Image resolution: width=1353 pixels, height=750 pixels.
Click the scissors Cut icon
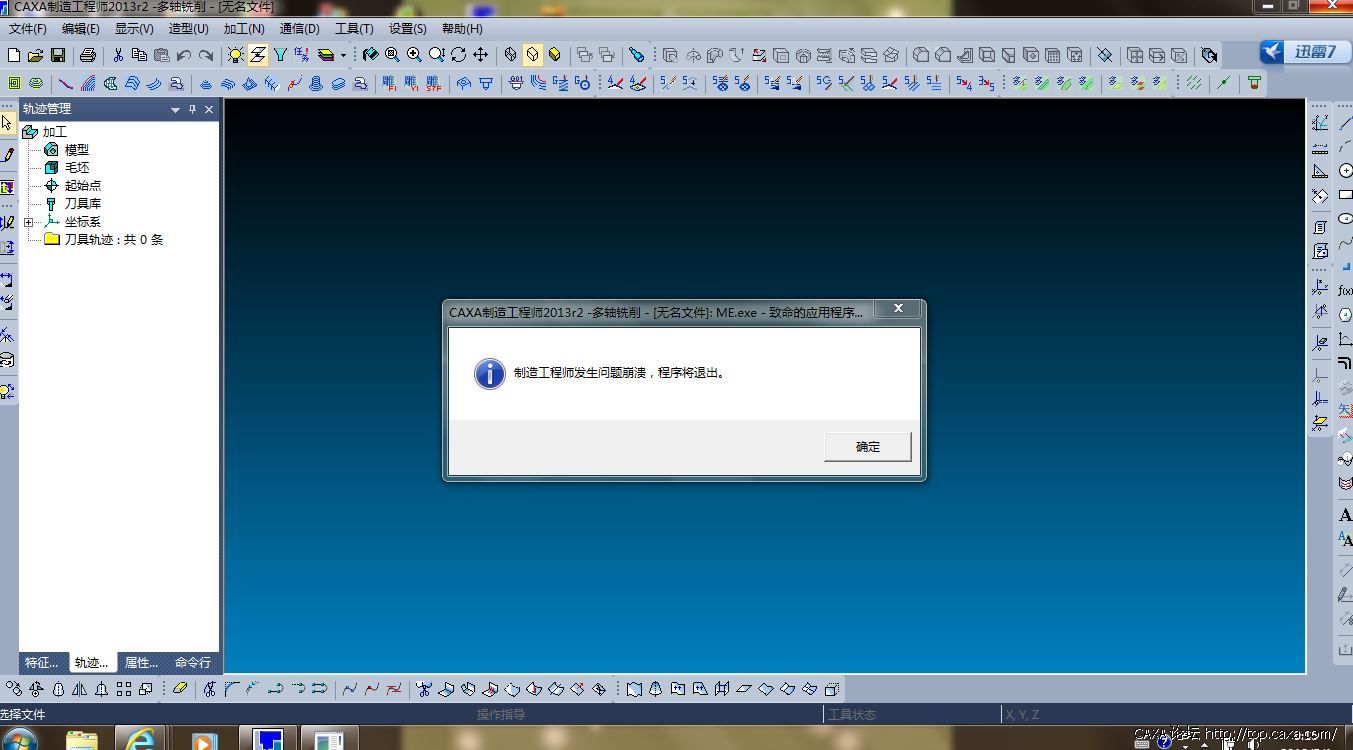click(x=118, y=55)
